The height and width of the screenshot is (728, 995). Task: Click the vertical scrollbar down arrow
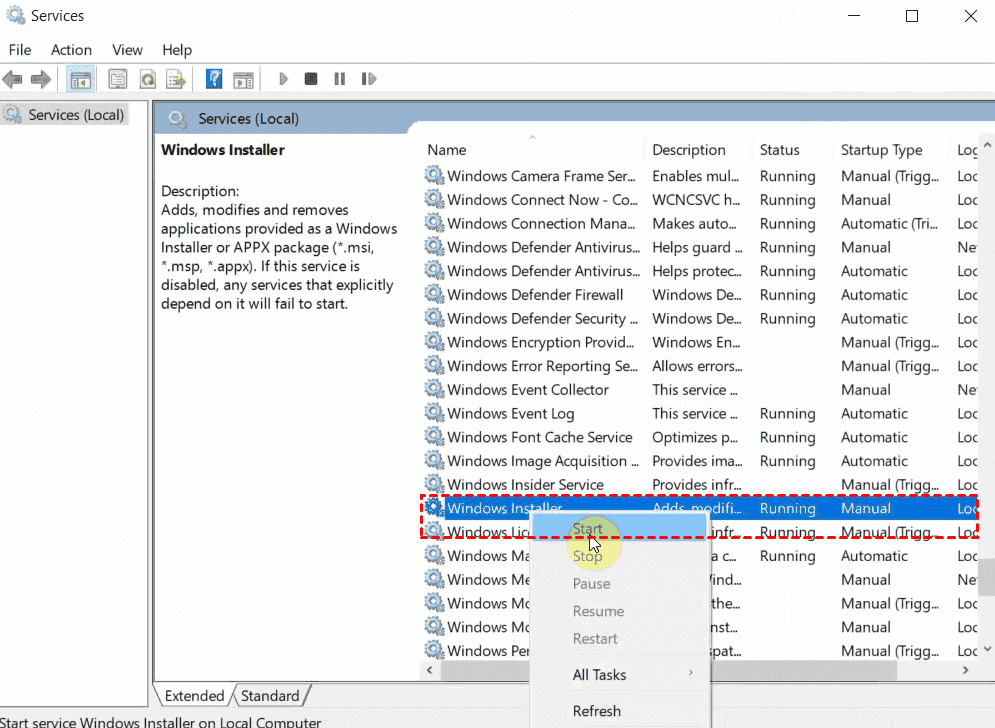[987, 649]
